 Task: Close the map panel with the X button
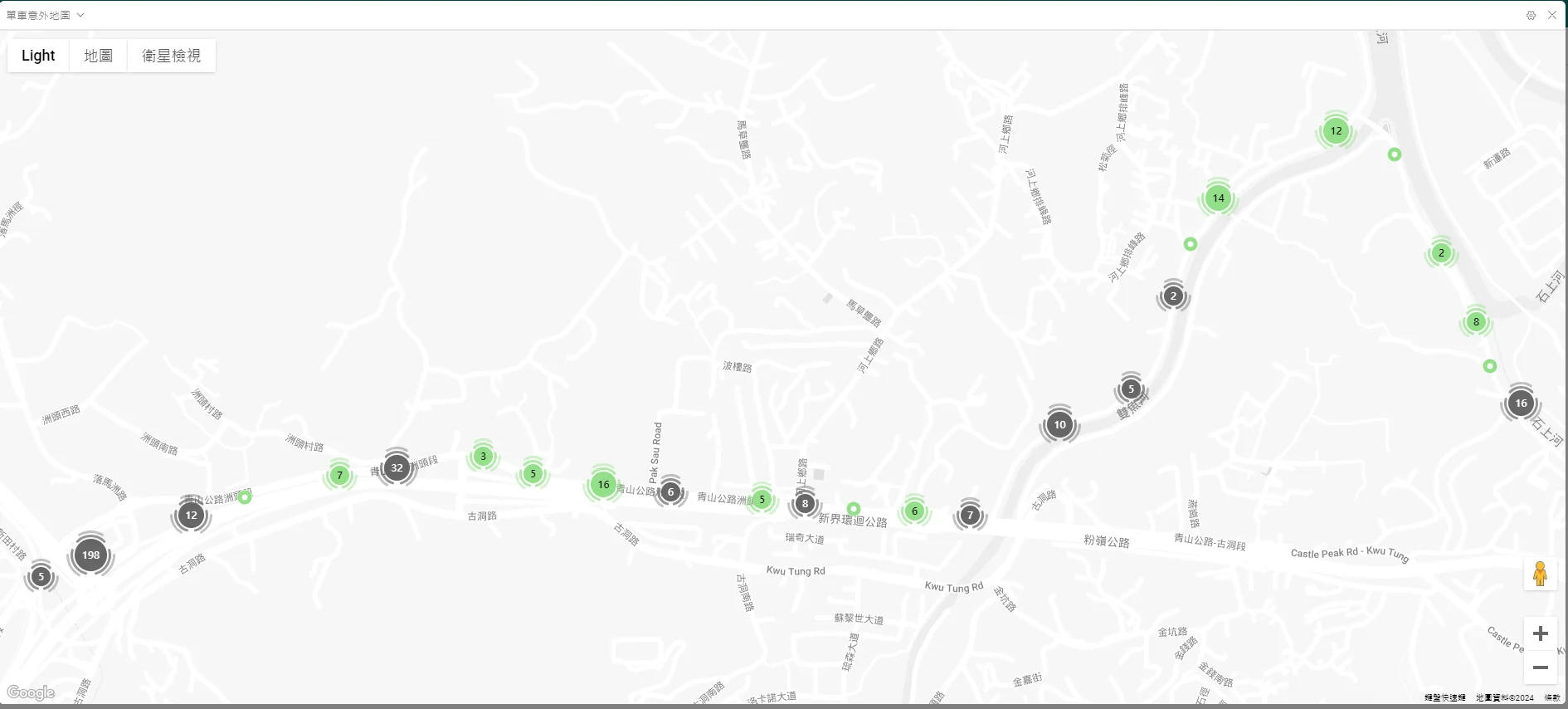pyautogui.click(x=1552, y=15)
